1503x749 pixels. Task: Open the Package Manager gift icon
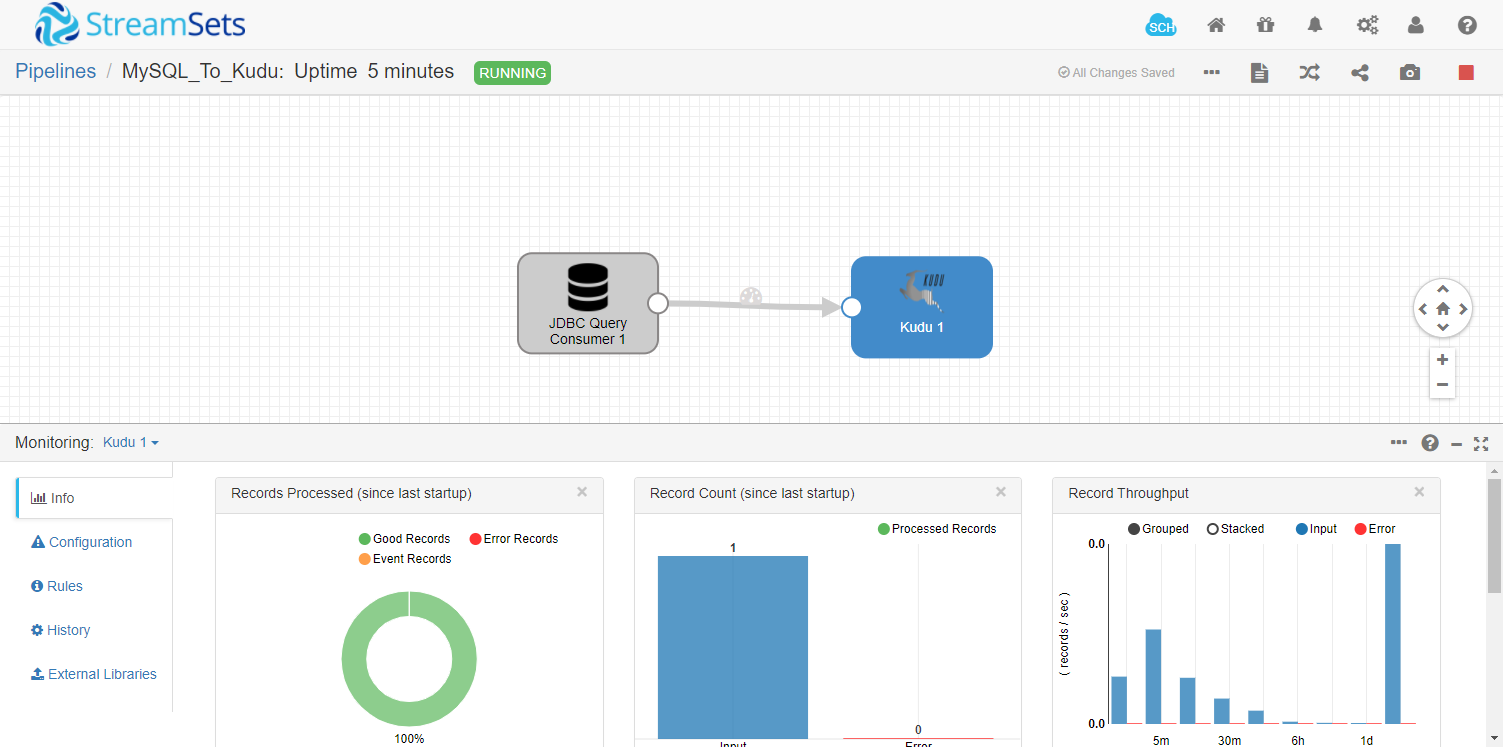coord(1266,25)
